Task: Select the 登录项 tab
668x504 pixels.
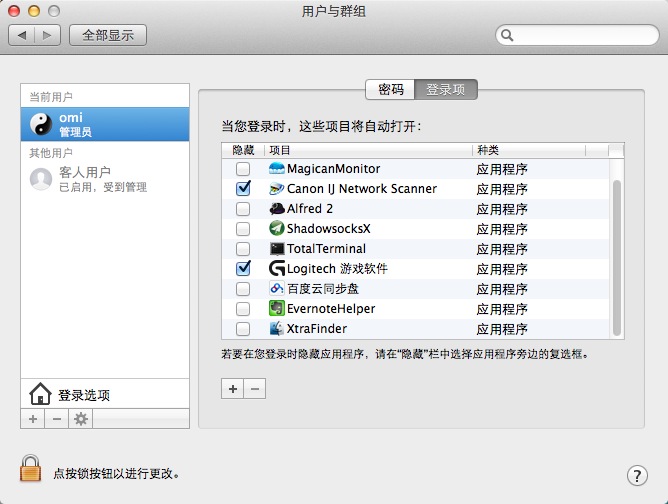Action: click(445, 89)
